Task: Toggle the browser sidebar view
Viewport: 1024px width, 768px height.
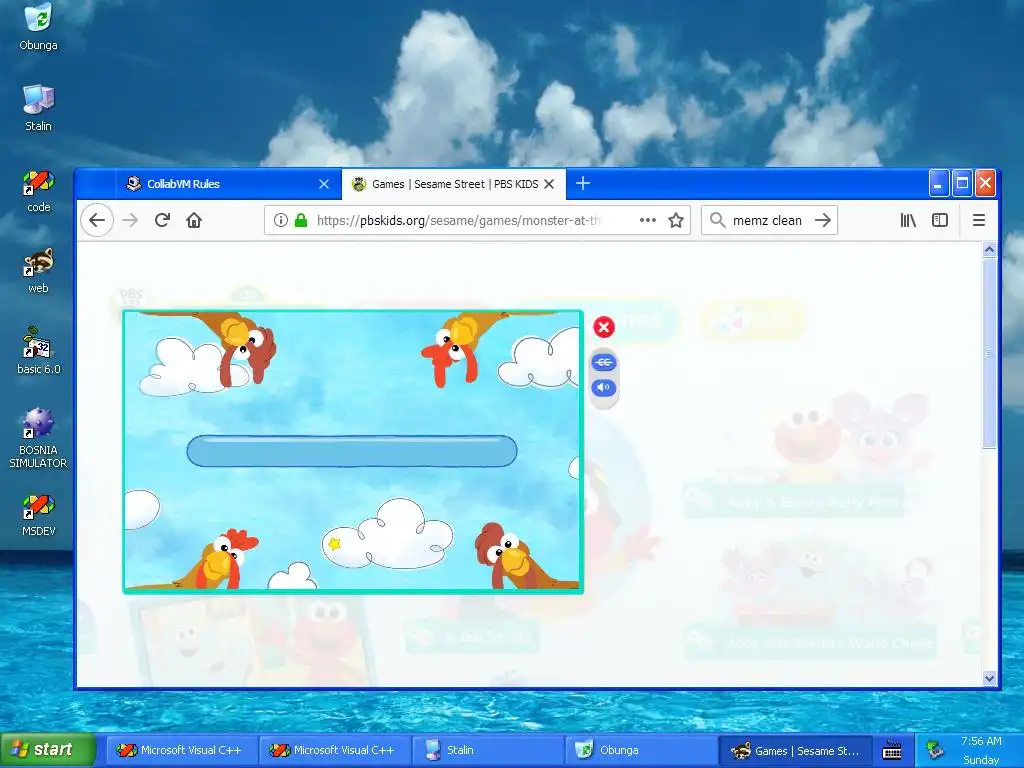Action: [x=940, y=220]
